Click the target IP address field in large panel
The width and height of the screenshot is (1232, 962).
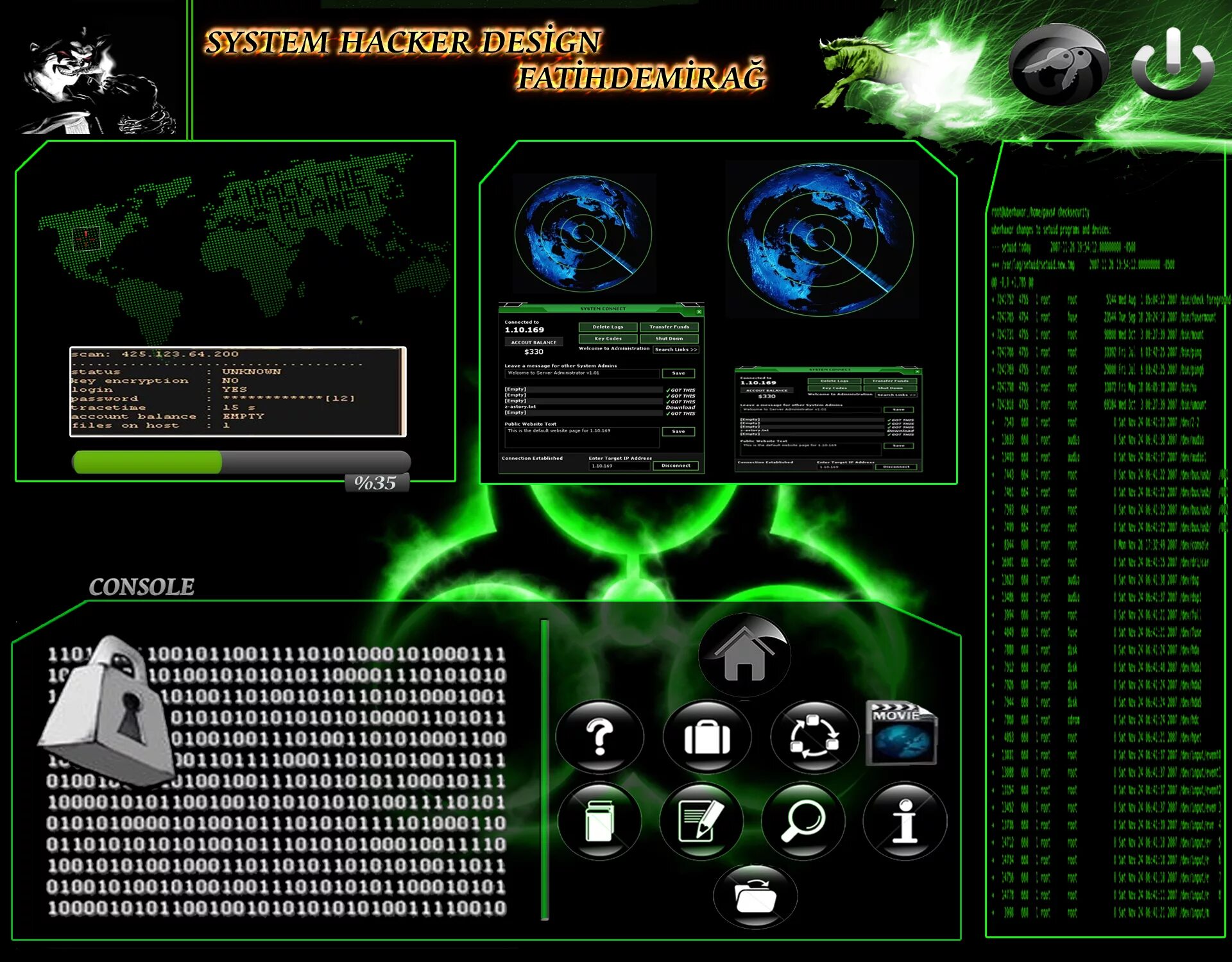click(619, 466)
